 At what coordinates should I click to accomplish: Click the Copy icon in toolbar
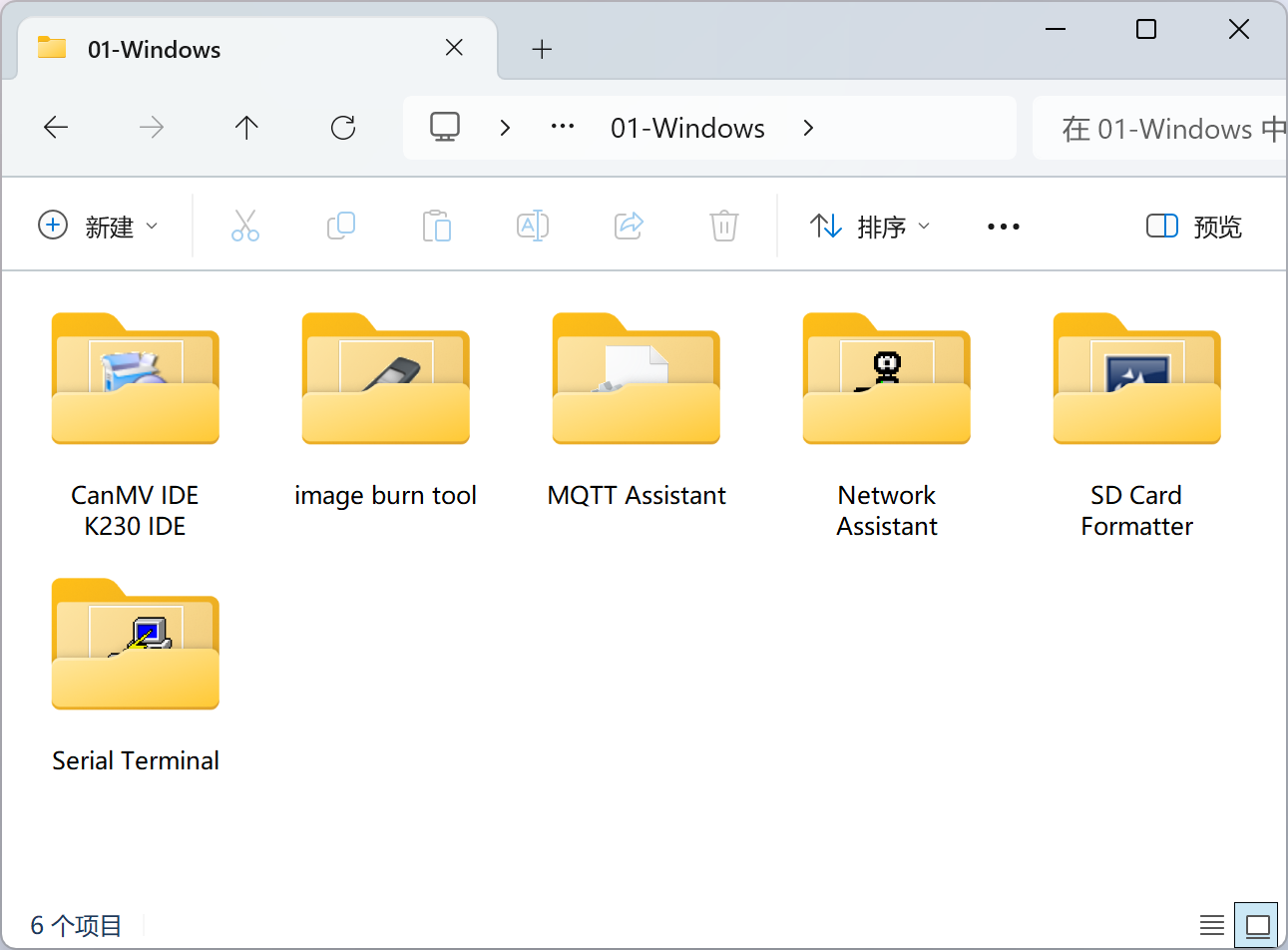[341, 226]
